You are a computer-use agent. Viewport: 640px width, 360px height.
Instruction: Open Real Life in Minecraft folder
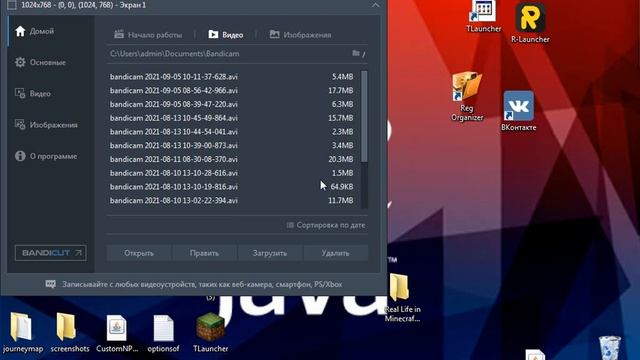click(x=402, y=298)
